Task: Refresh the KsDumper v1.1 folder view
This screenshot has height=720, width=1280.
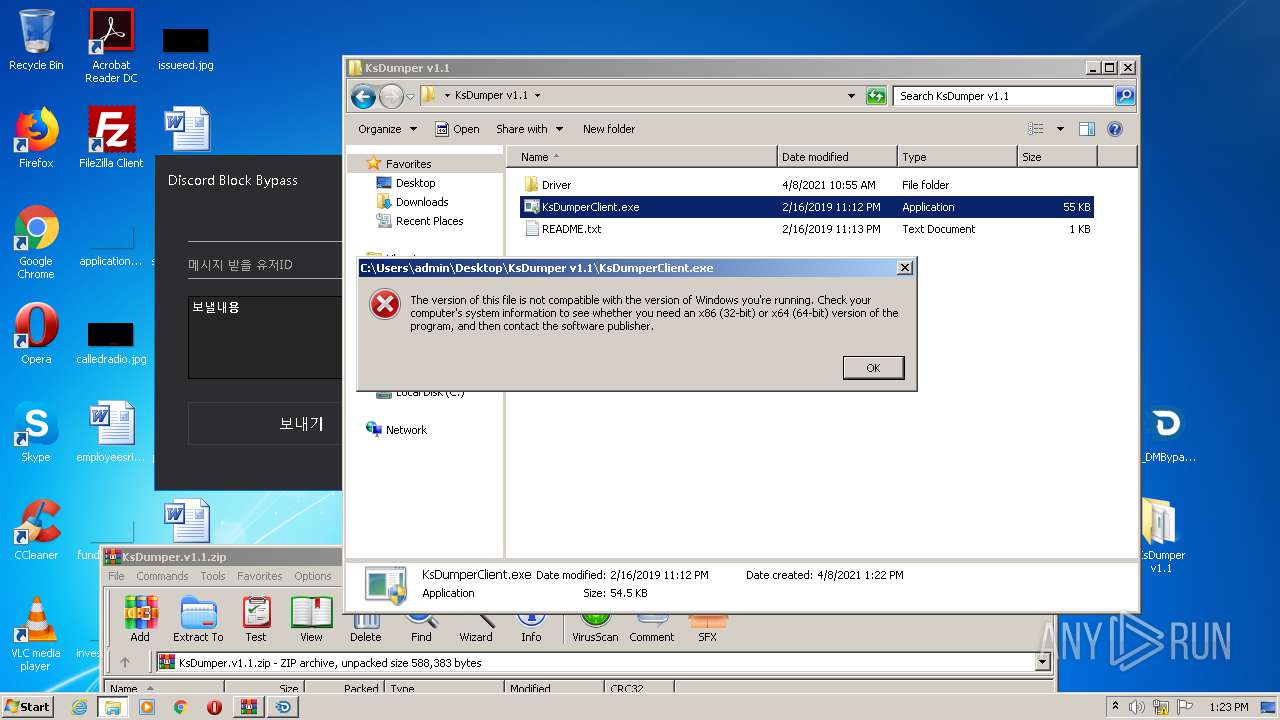Action: (876, 96)
